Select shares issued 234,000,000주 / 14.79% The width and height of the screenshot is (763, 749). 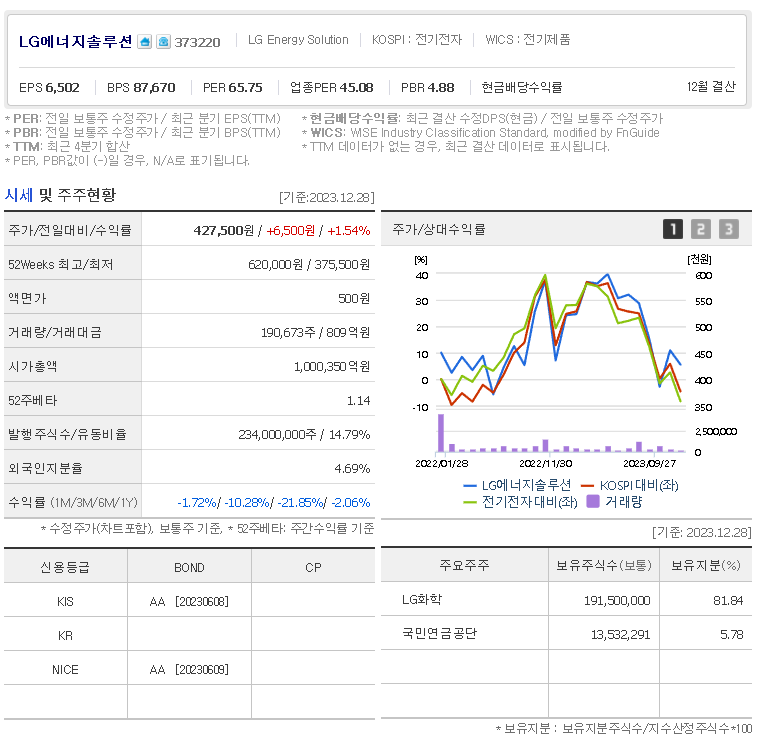[304, 435]
